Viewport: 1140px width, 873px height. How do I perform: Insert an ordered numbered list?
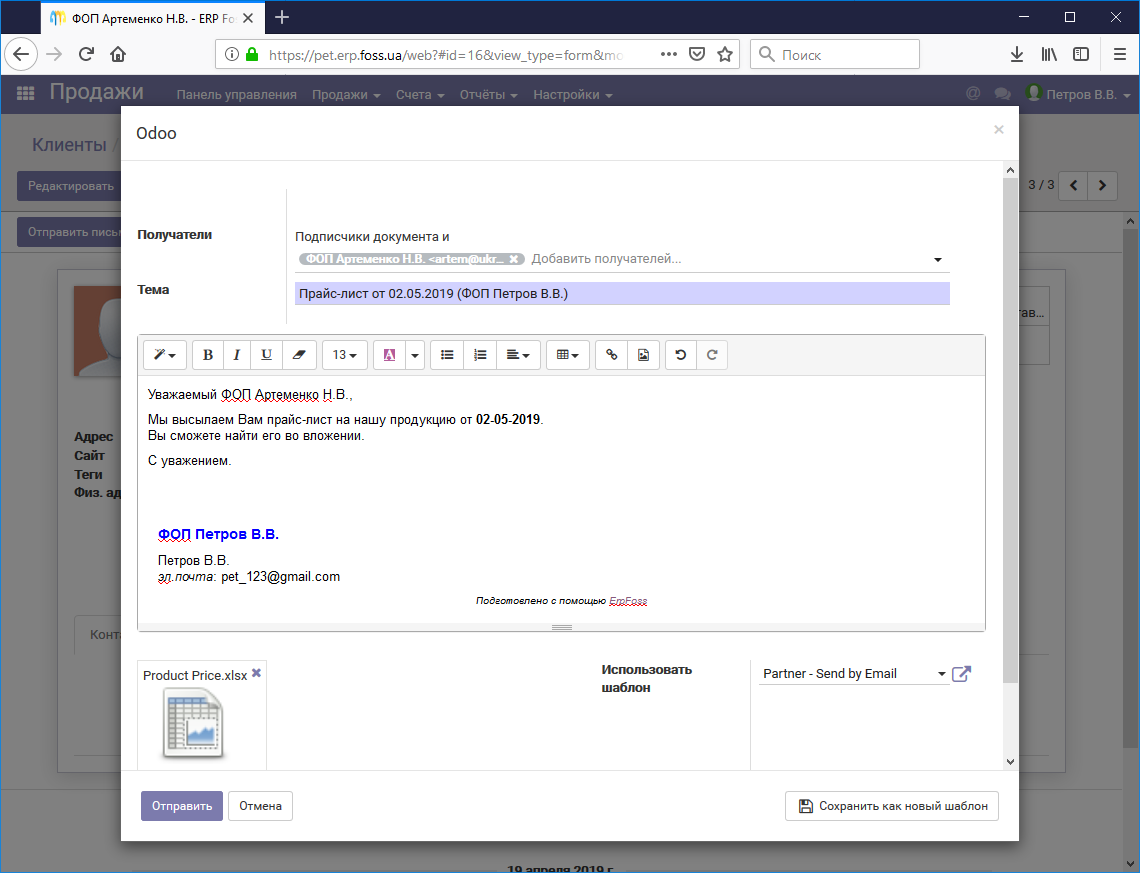click(x=480, y=355)
